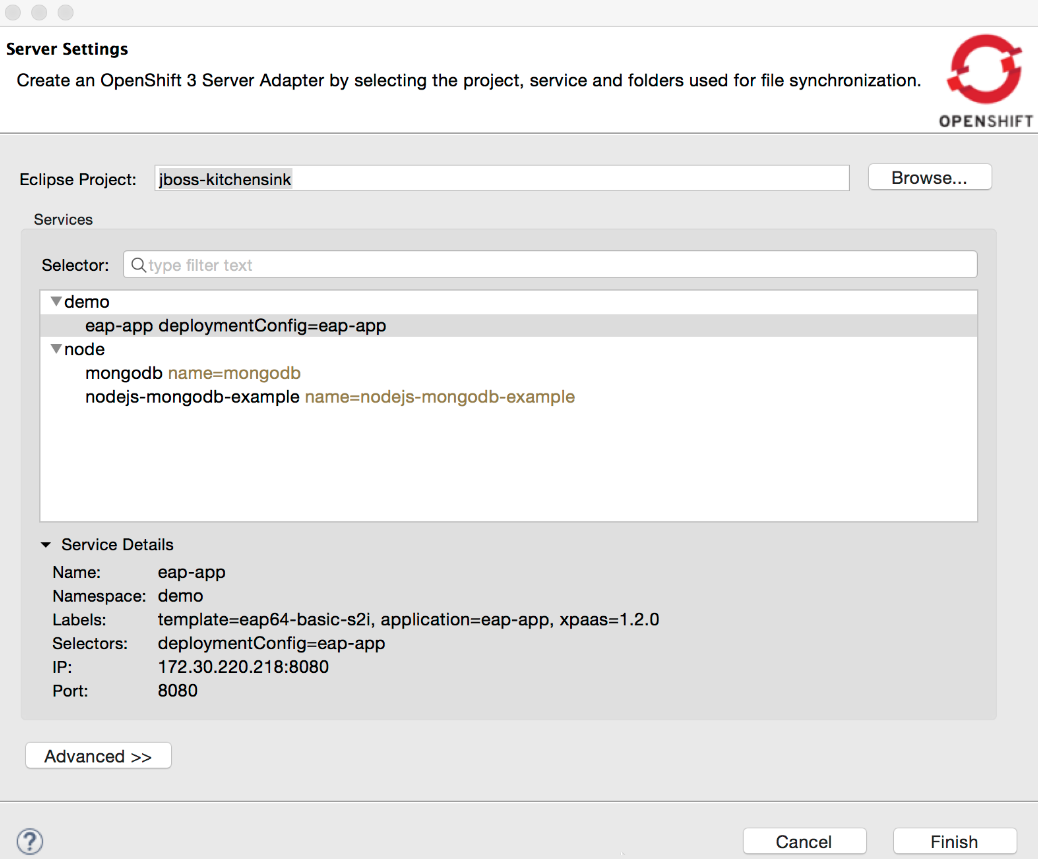The height and width of the screenshot is (859, 1038).
Task: Select the demo project label in the tree
Action: (87, 302)
